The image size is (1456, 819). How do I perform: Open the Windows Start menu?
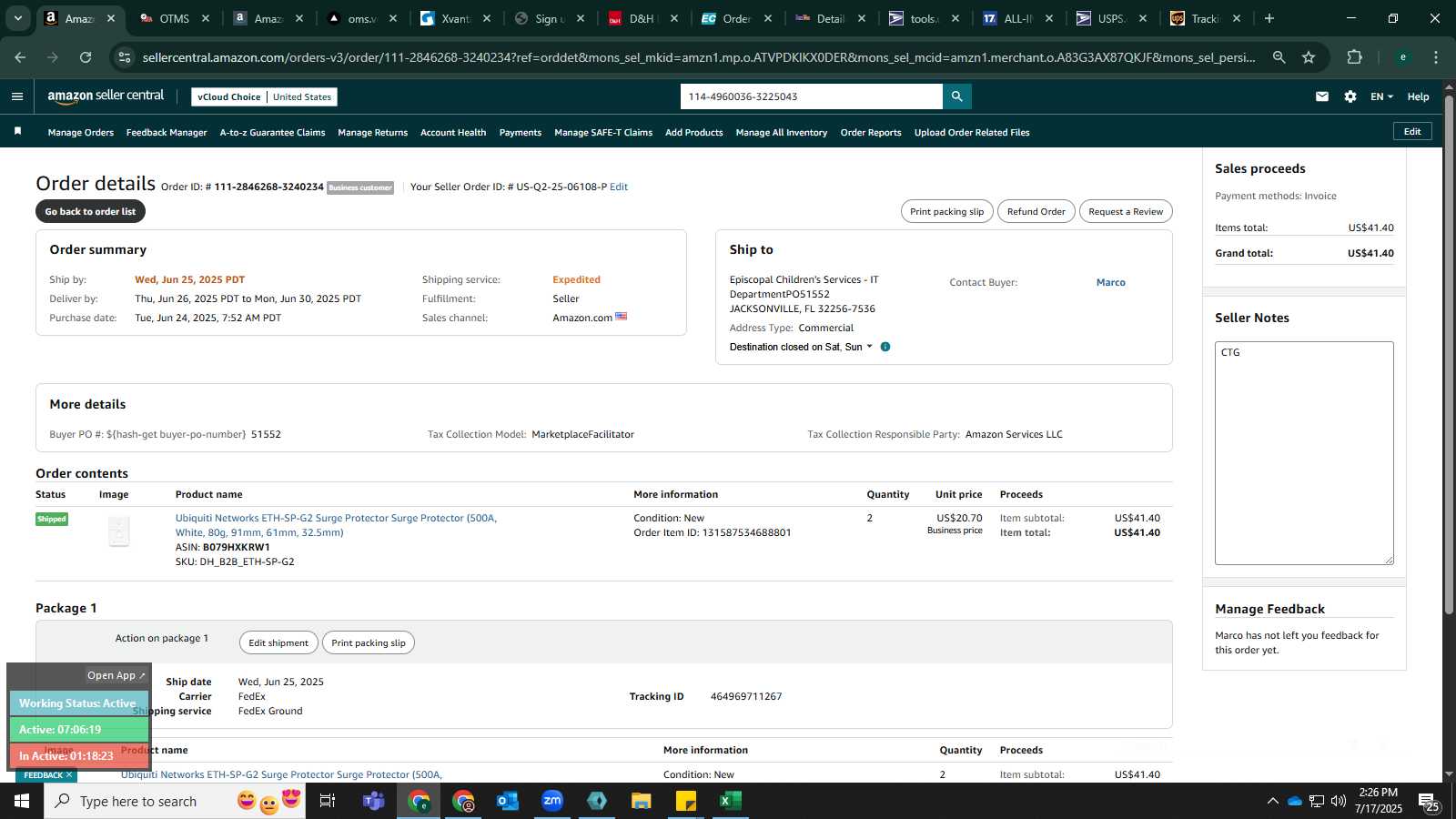[x=22, y=801]
